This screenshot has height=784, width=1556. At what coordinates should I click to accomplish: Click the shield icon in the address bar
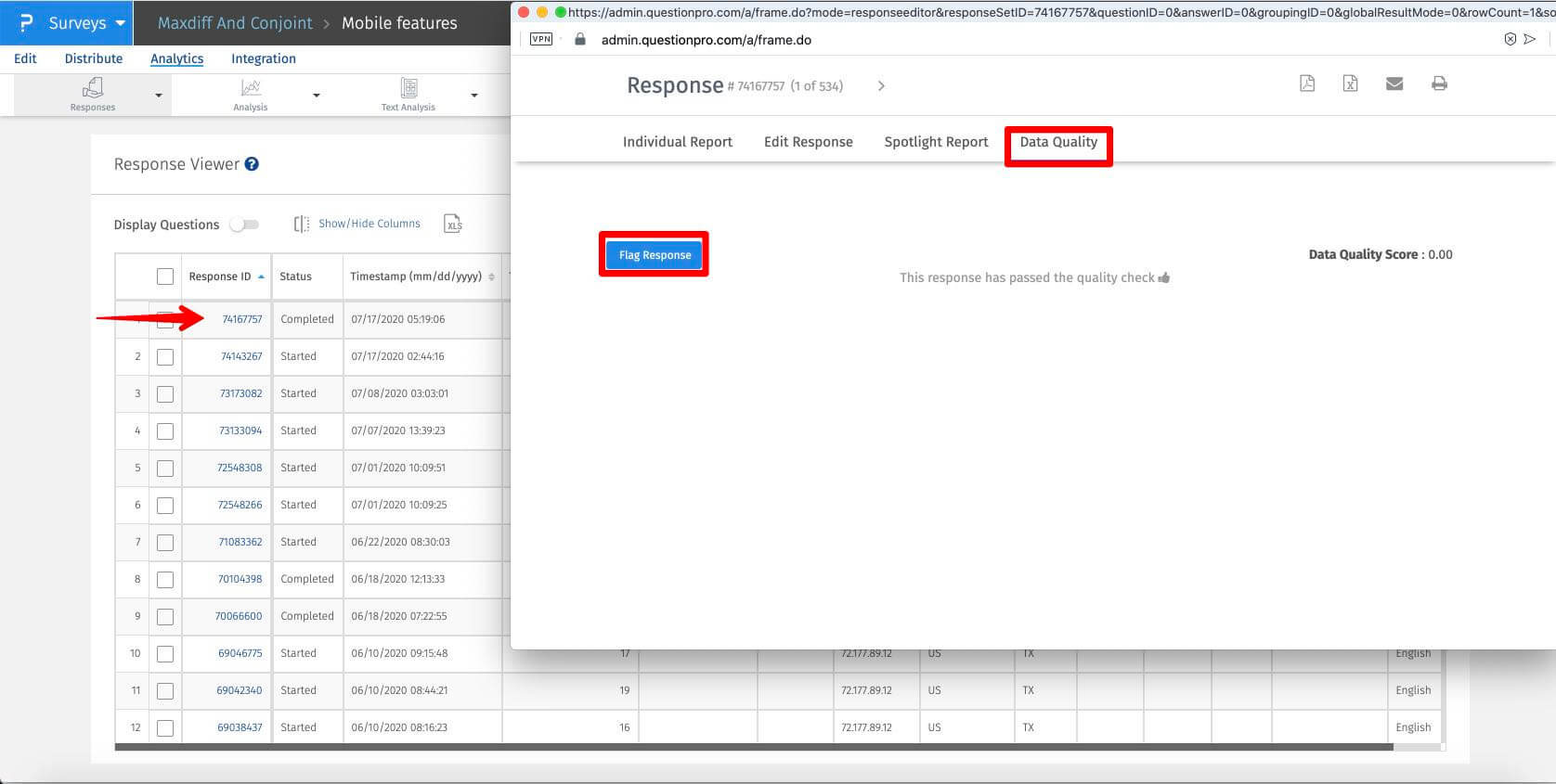click(x=1510, y=39)
